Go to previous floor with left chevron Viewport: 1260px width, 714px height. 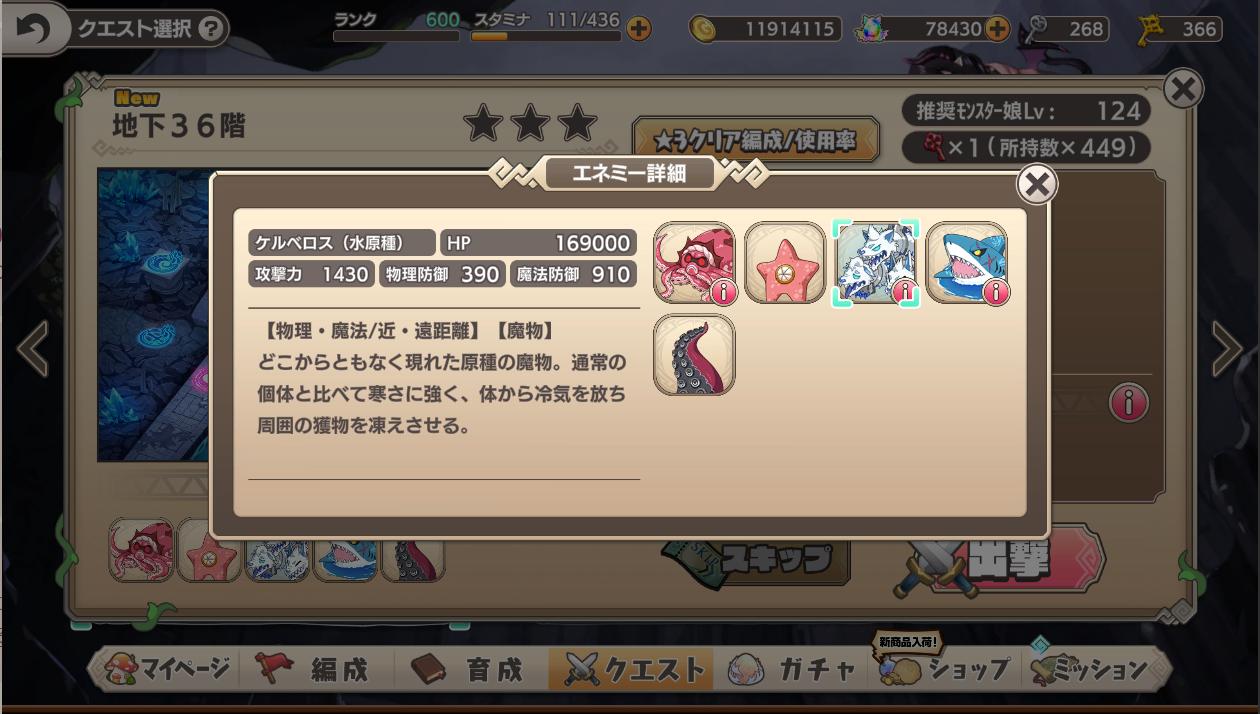pos(32,349)
